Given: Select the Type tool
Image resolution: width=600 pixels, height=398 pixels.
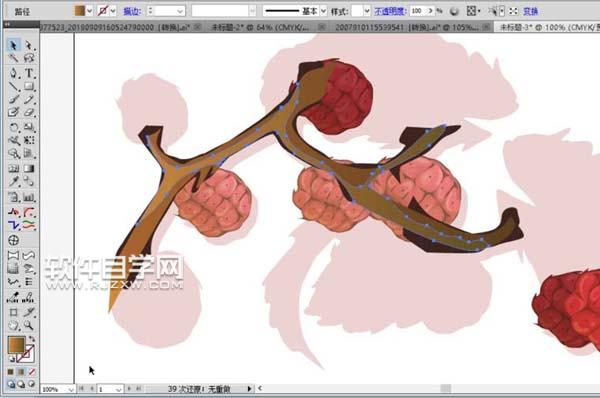Looking at the screenshot, I should click(x=29, y=72).
